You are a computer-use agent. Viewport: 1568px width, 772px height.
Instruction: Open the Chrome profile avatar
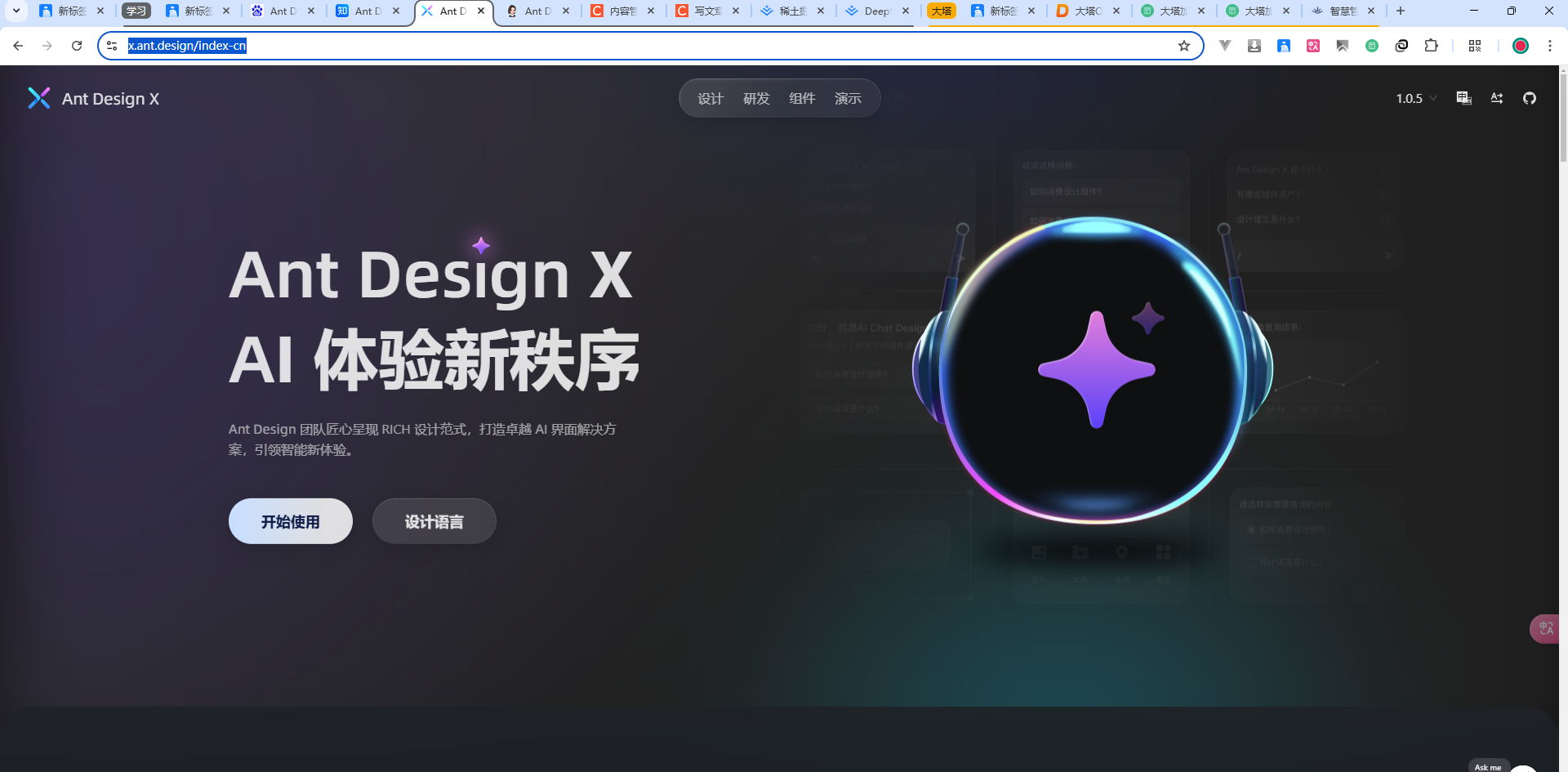[x=1521, y=46]
